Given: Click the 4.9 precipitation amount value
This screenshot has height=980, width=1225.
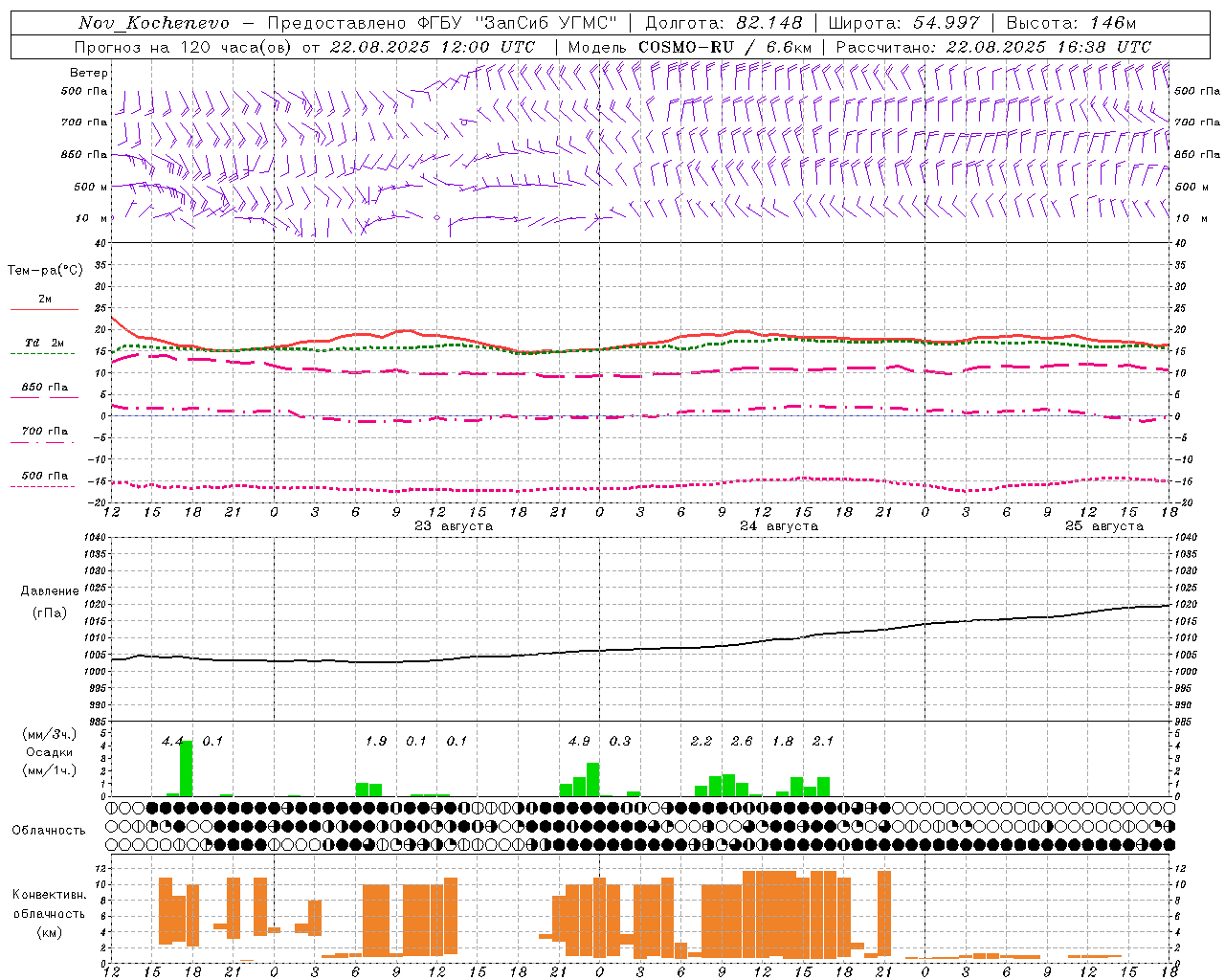Looking at the screenshot, I should pyautogui.click(x=579, y=741).
